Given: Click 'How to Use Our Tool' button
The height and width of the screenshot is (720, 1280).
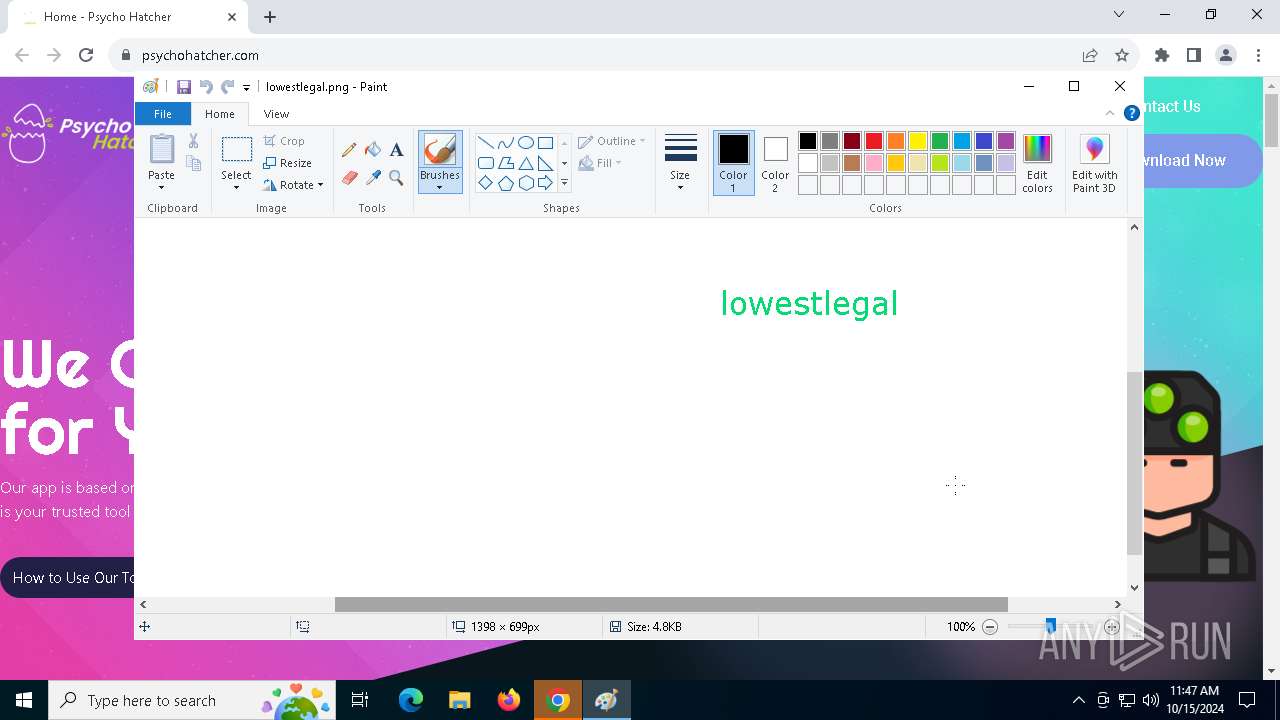Looking at the screenshot, I should tap(68, 577).
